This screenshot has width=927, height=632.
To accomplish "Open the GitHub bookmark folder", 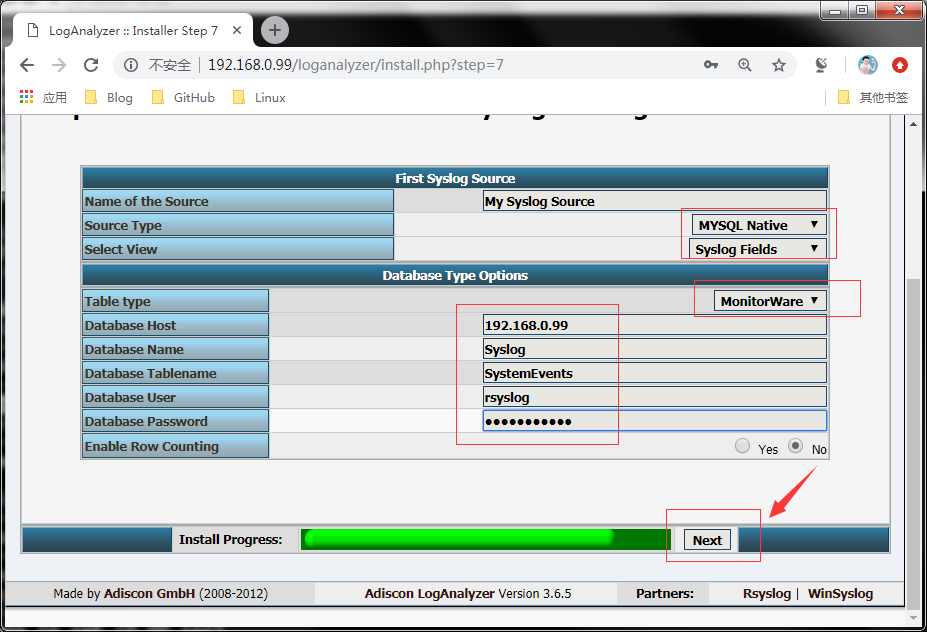I will pyautogui.click(x=183, y=97).
